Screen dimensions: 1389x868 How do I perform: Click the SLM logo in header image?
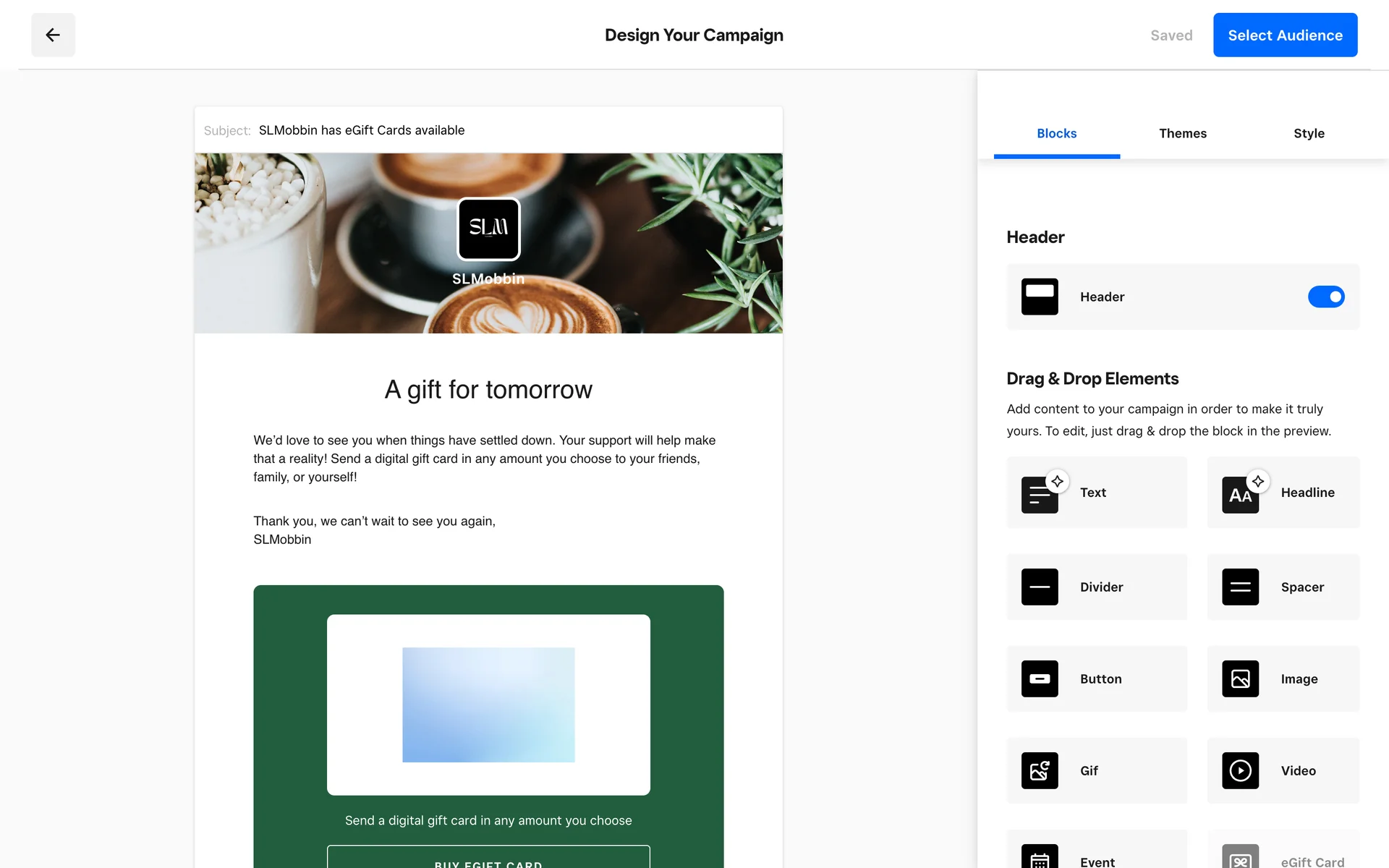[x=488, y=229]
